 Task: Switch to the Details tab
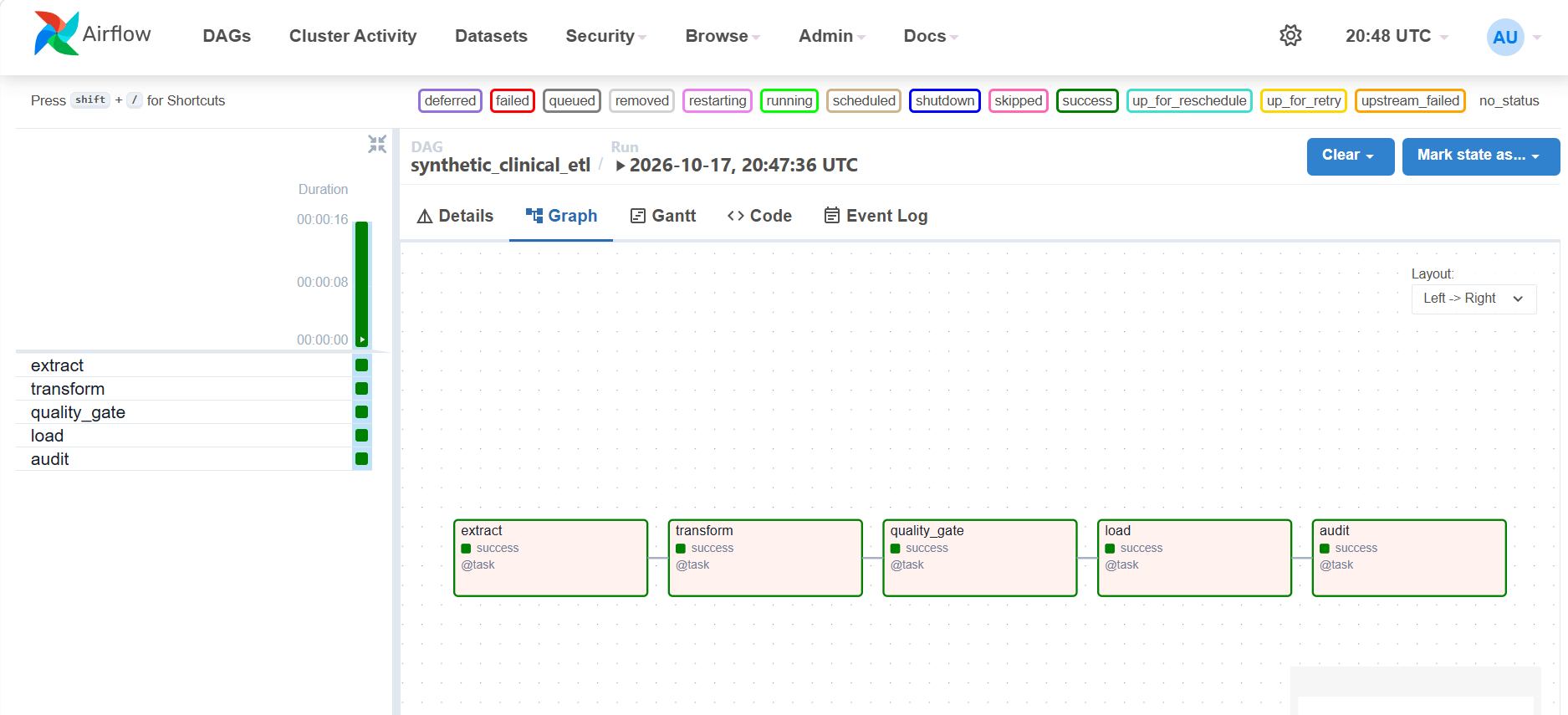tap(455, 216)
